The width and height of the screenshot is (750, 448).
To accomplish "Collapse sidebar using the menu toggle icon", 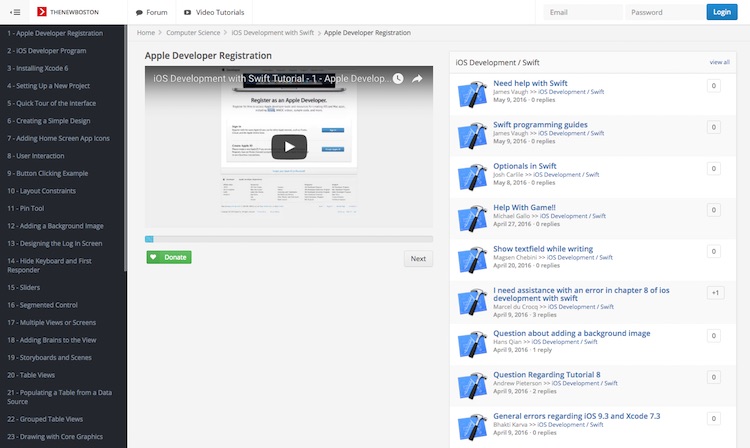I will click(15, 12).
